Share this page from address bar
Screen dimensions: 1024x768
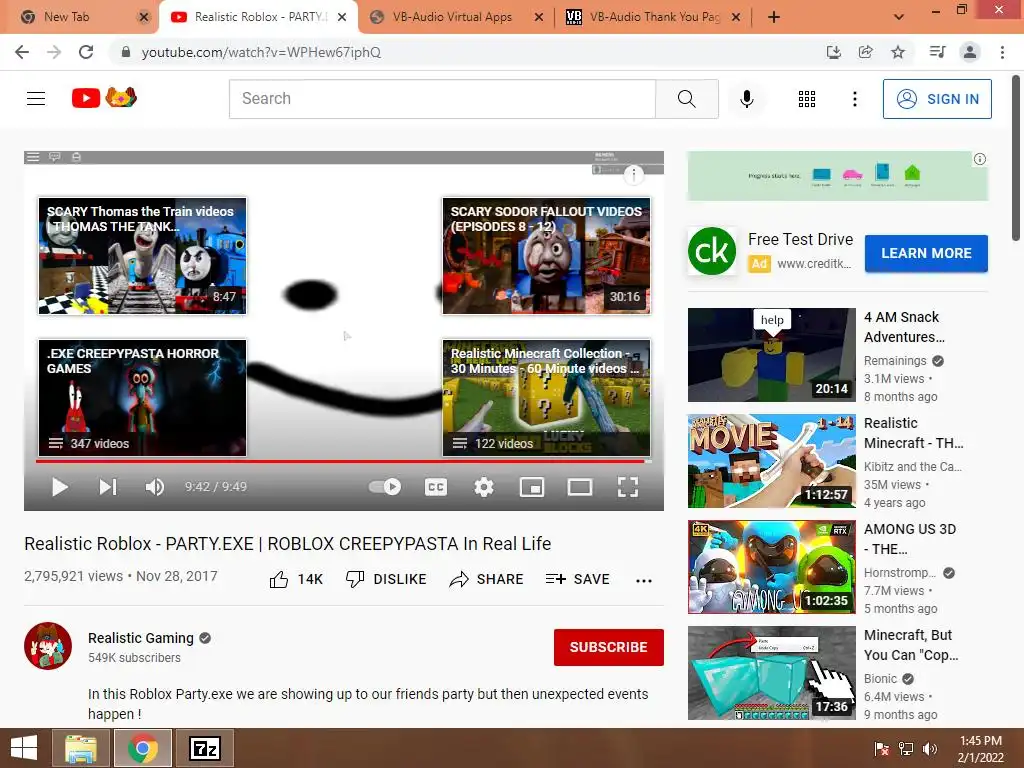click(x=865, y=52)
